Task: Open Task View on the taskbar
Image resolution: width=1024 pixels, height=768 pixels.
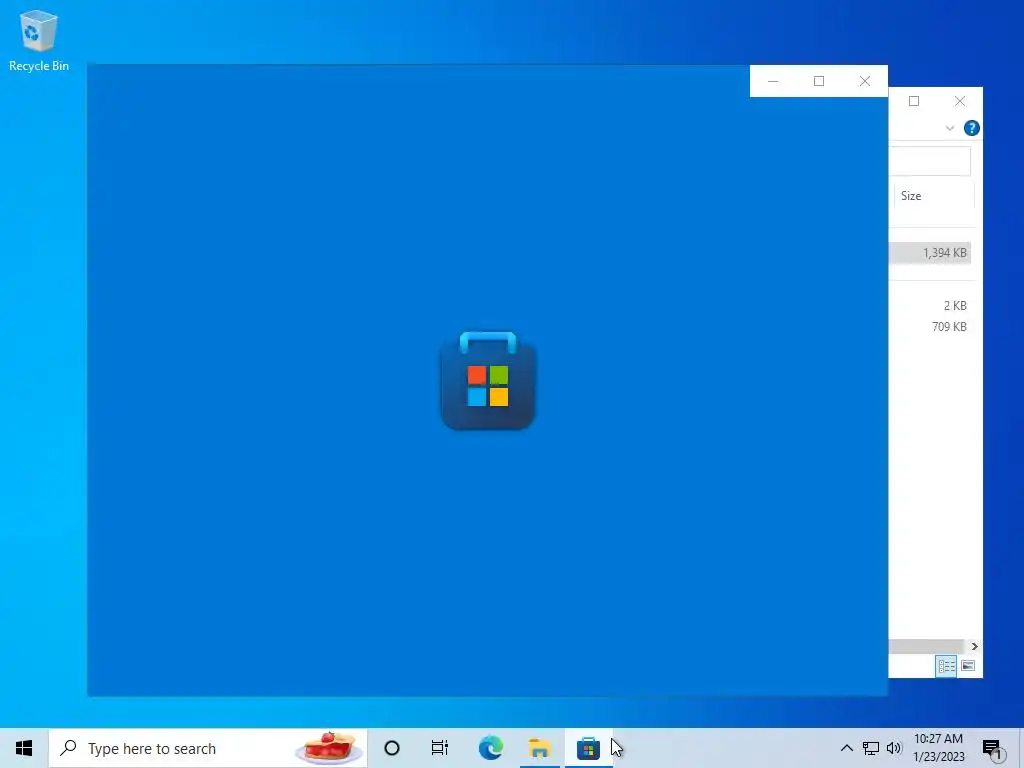Action: pyautogui.click(x=440, y=748)
